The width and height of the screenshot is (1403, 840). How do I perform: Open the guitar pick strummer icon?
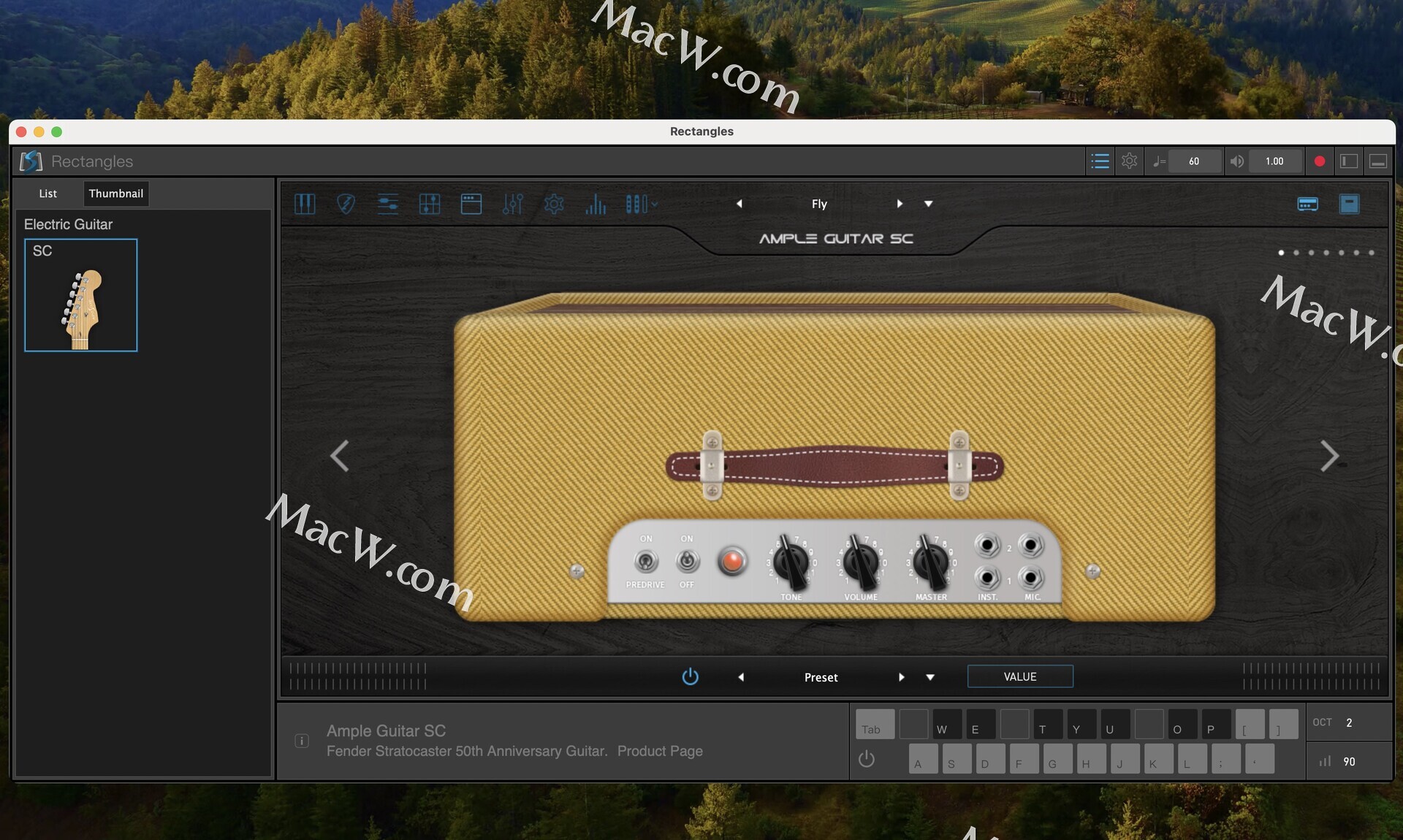(346, 204)
